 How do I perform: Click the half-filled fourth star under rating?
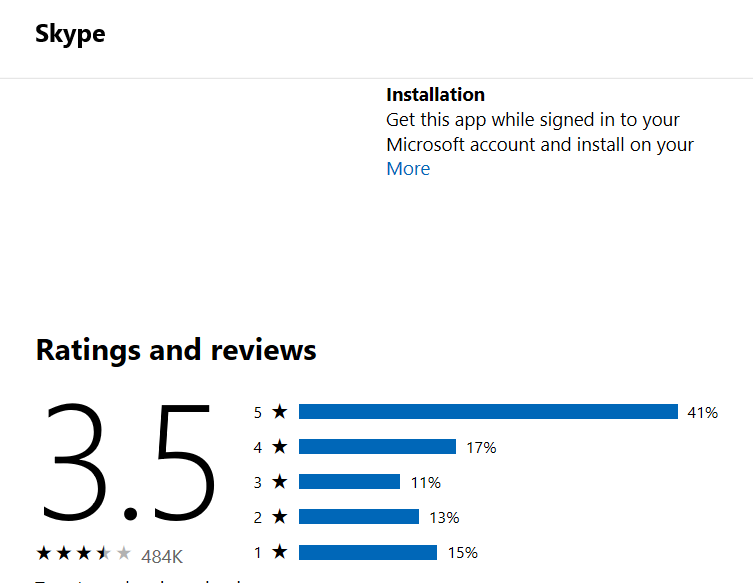[104, 553]
